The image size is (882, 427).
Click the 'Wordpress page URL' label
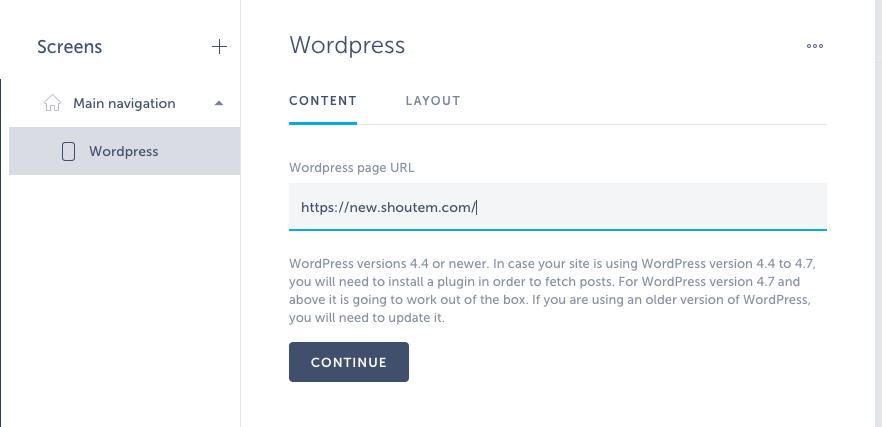pos(352,168)
